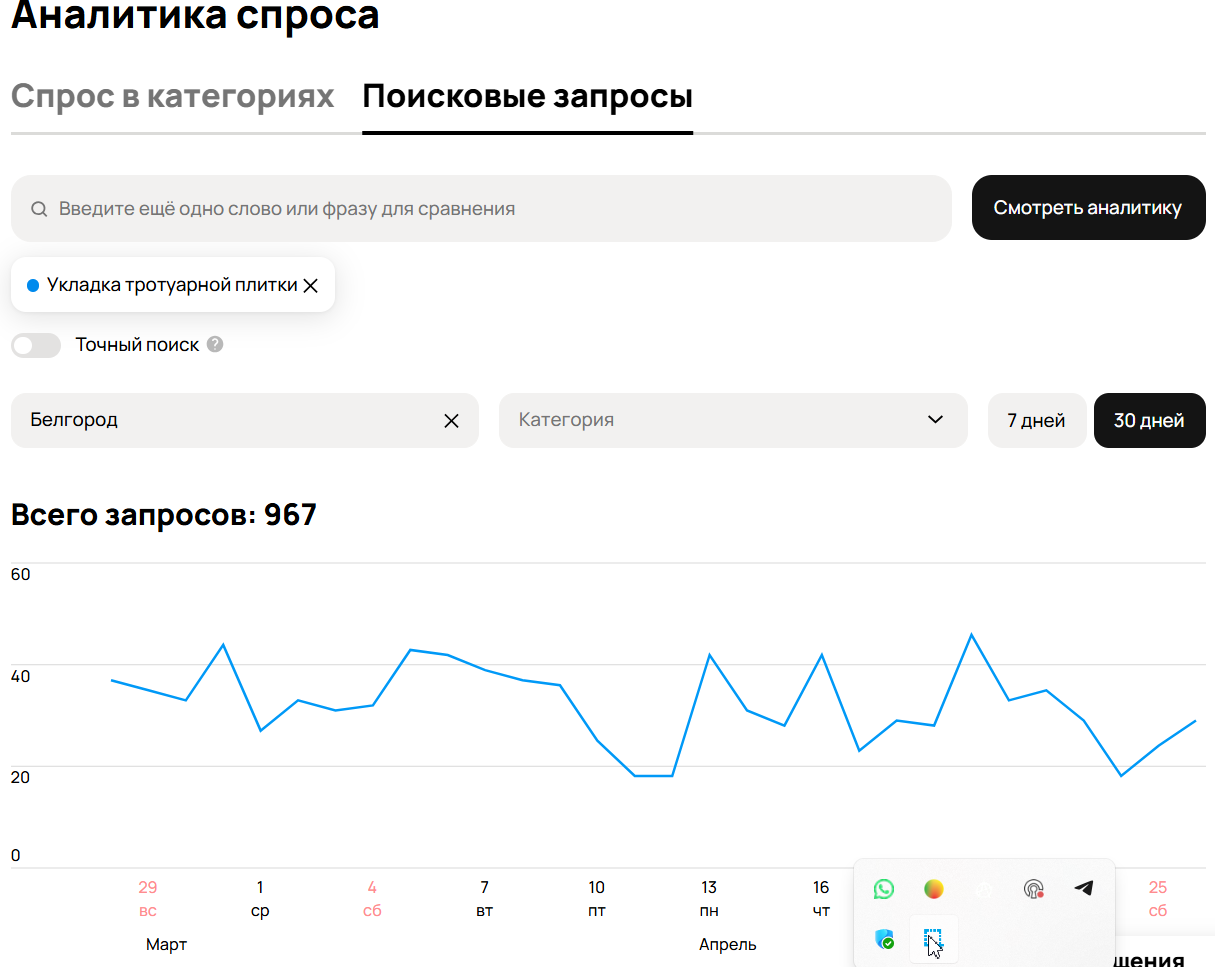Click the Telegram paper plane tray icon

point(1084,888)
